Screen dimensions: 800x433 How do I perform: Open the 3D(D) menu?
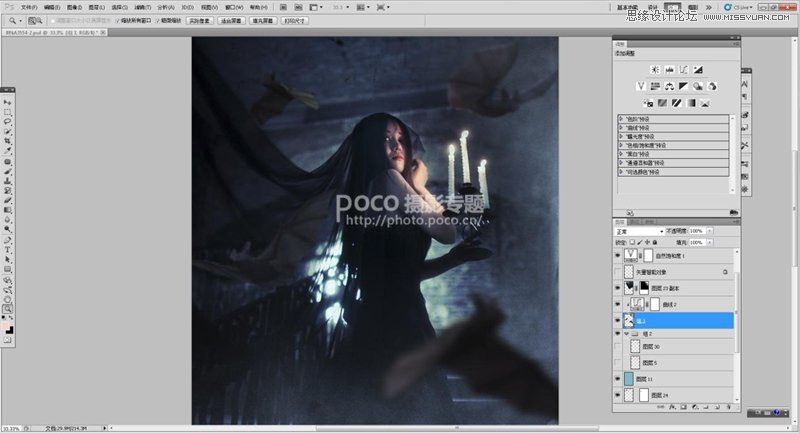click(x=187, y=8)
